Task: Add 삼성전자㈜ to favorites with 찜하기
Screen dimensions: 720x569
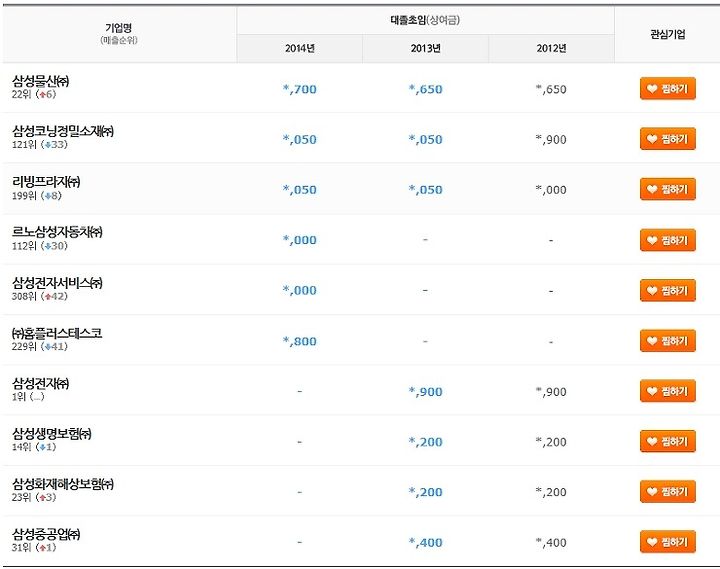Action: pos(668,391)
